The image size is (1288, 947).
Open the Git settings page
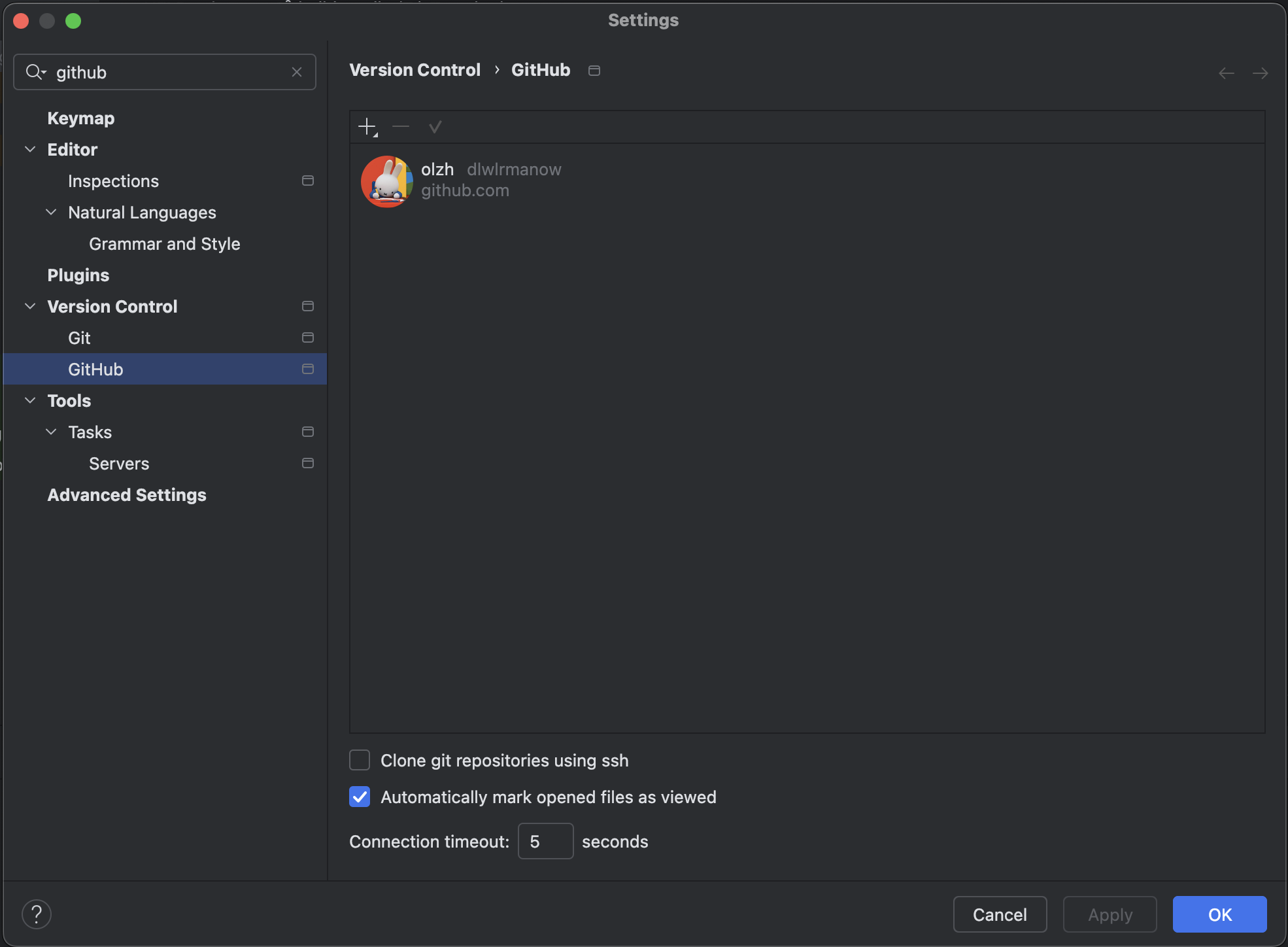(x=80, y=338)
